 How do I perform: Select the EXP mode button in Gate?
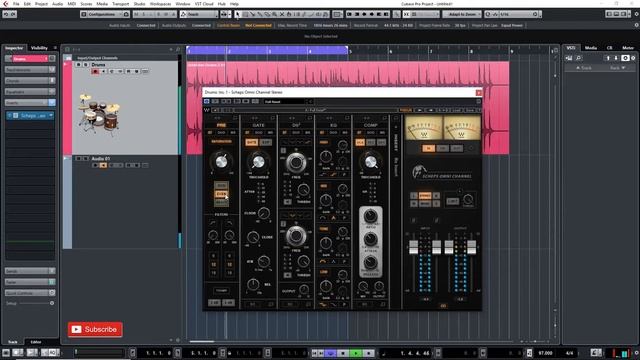tap(266, 142)
